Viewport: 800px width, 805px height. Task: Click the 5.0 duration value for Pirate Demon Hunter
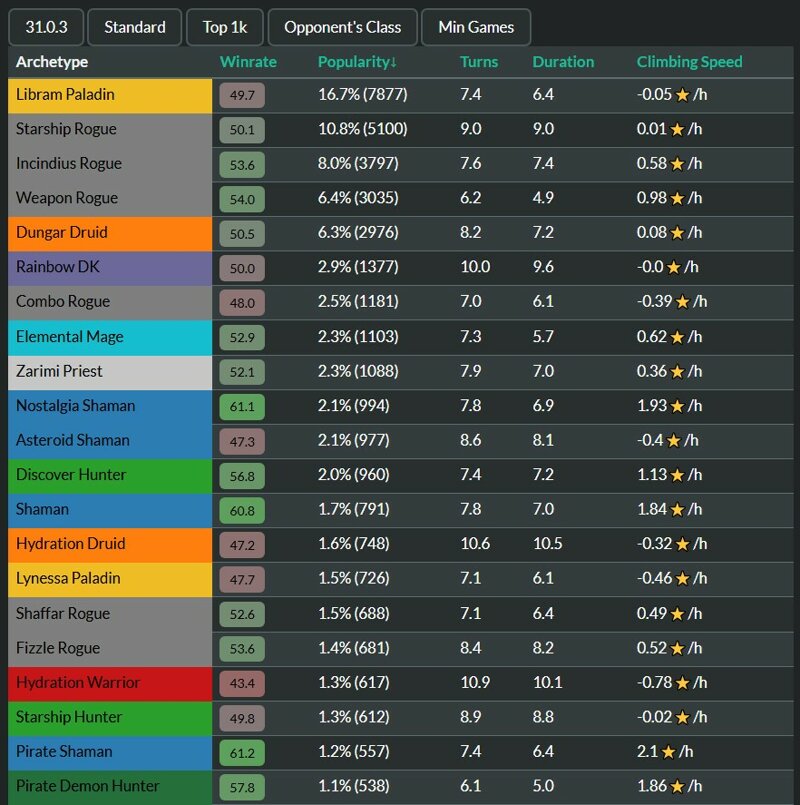pos(543,787)
